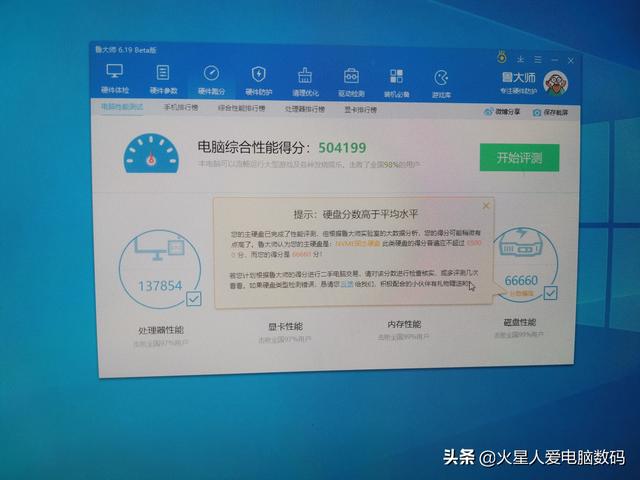Click the disk performance drive icon

[x=520, y=242]
